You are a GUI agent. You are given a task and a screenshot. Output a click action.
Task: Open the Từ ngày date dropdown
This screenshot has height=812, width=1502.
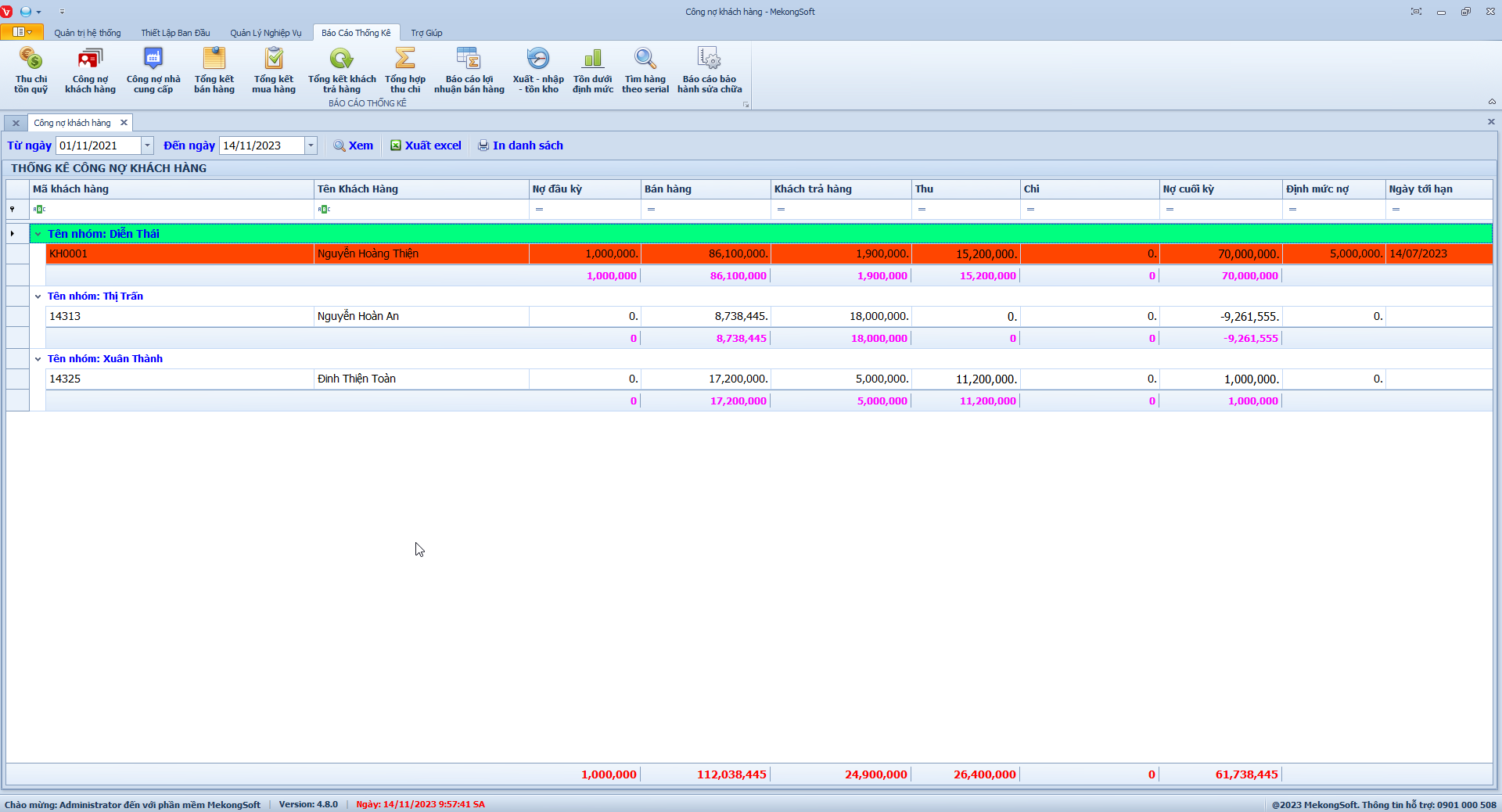[147, 146]
